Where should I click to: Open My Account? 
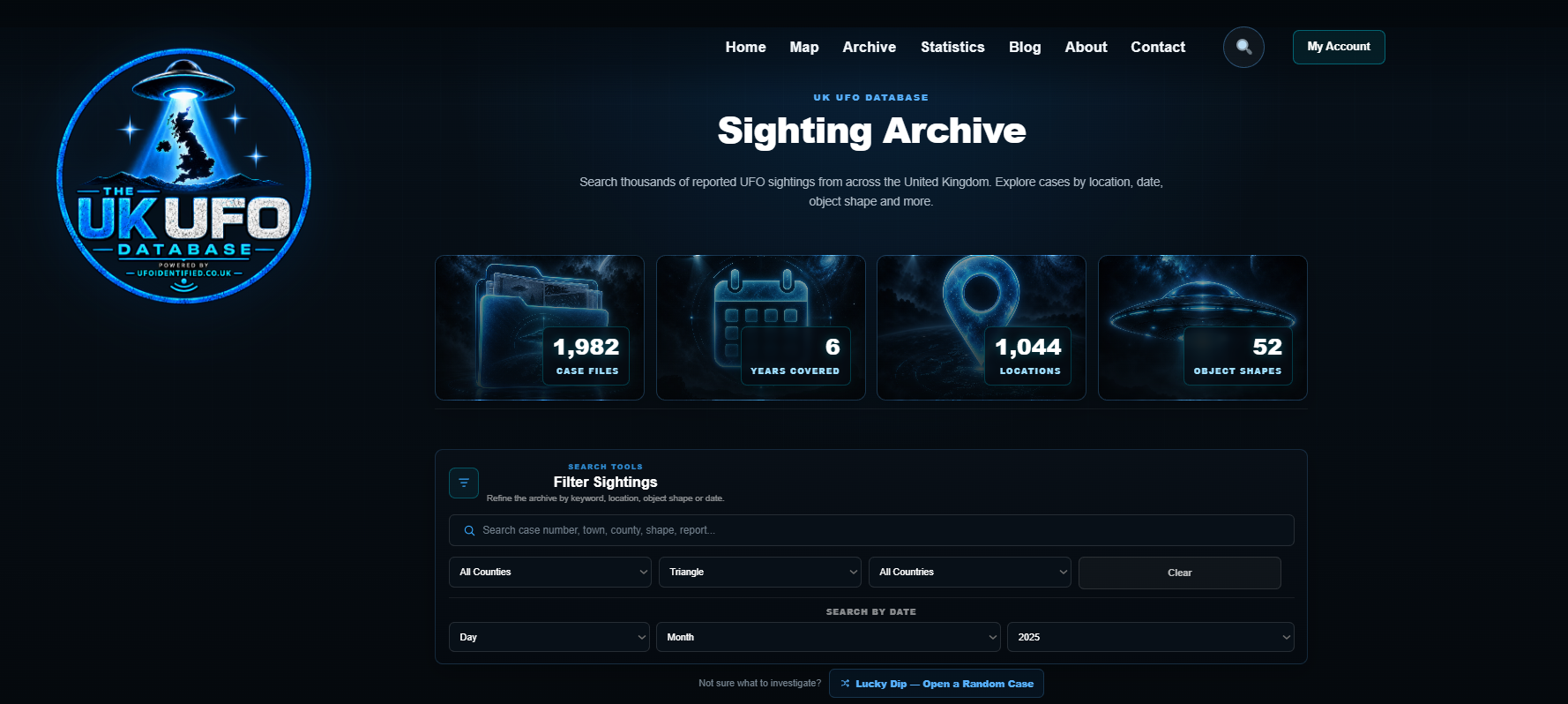point(1339,47)
